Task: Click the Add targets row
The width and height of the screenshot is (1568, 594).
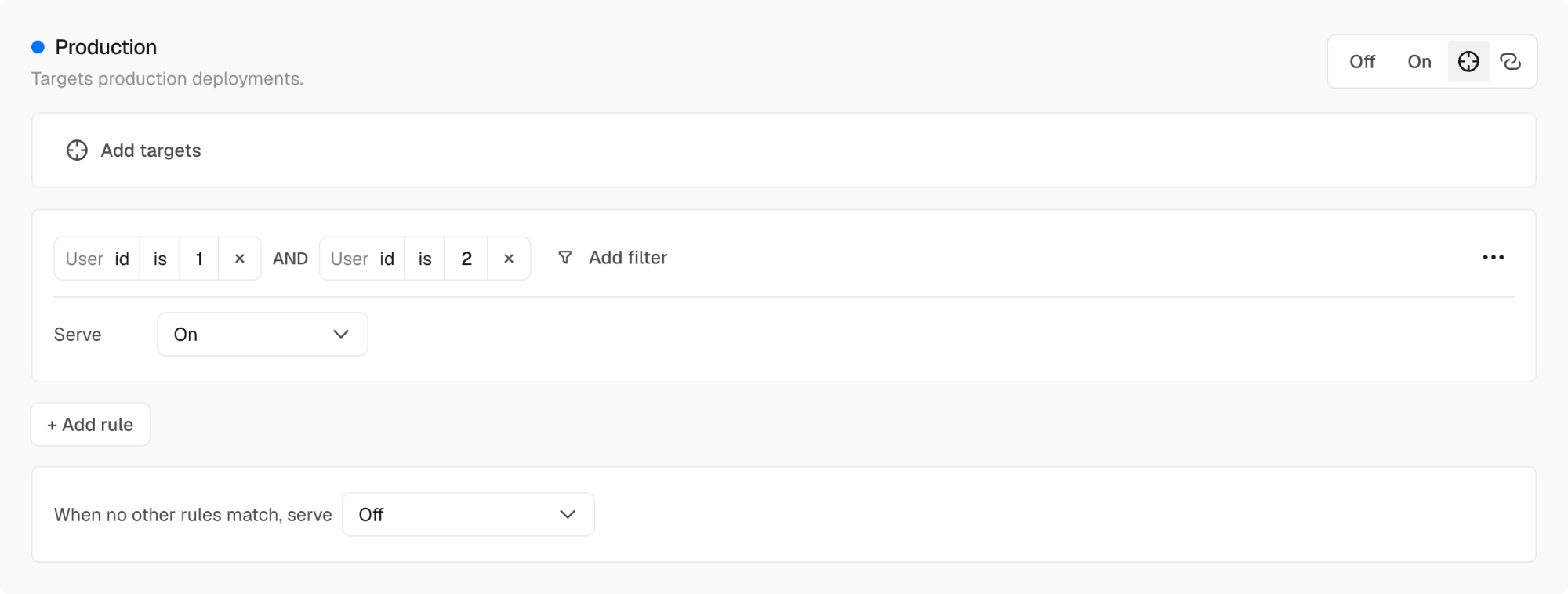Action: 783,150
